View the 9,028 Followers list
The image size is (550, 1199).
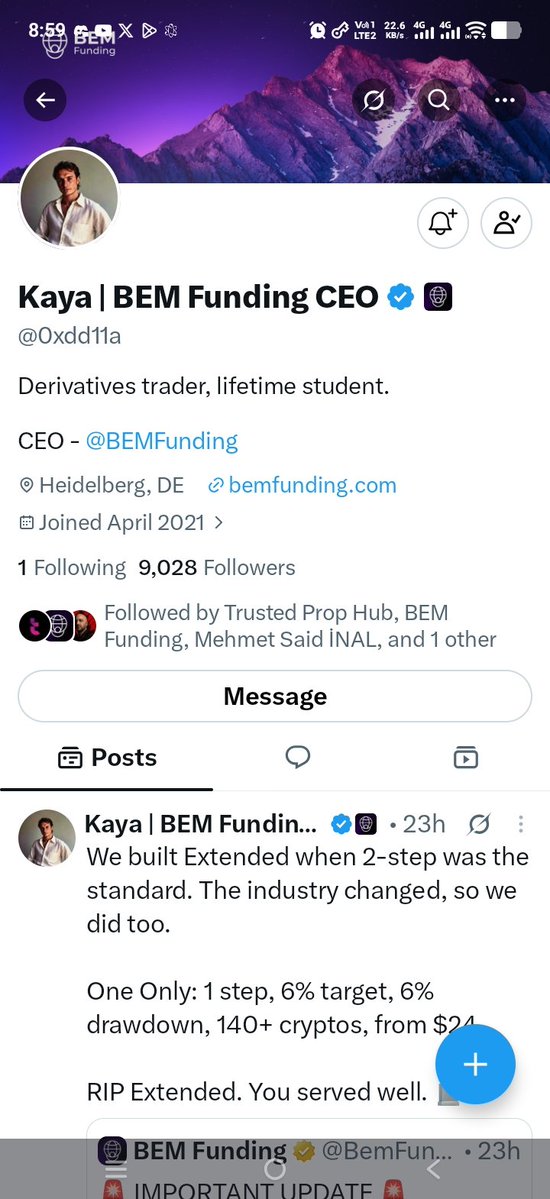(216, 567)
